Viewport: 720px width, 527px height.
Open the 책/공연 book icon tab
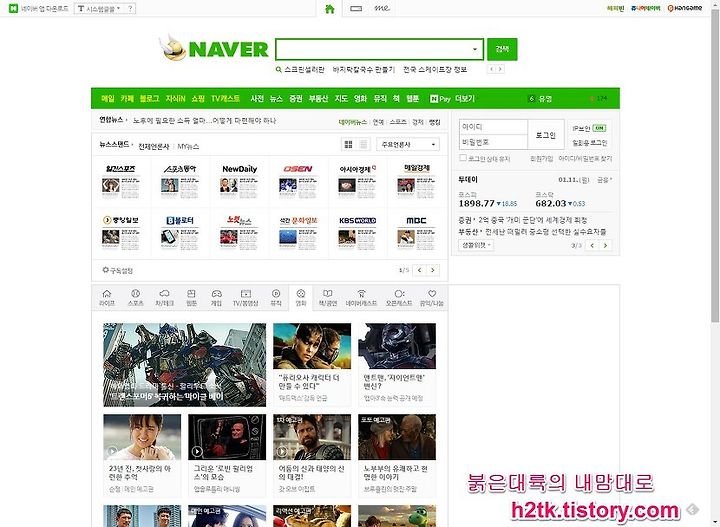pos(327,297)
